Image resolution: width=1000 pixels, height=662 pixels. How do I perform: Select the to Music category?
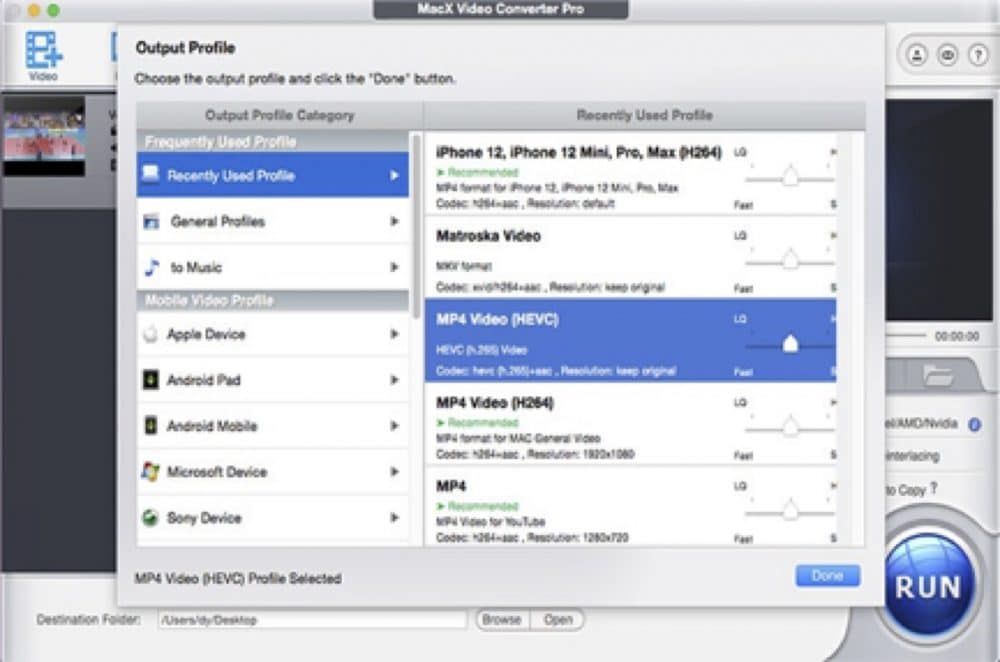coord(273,267)
